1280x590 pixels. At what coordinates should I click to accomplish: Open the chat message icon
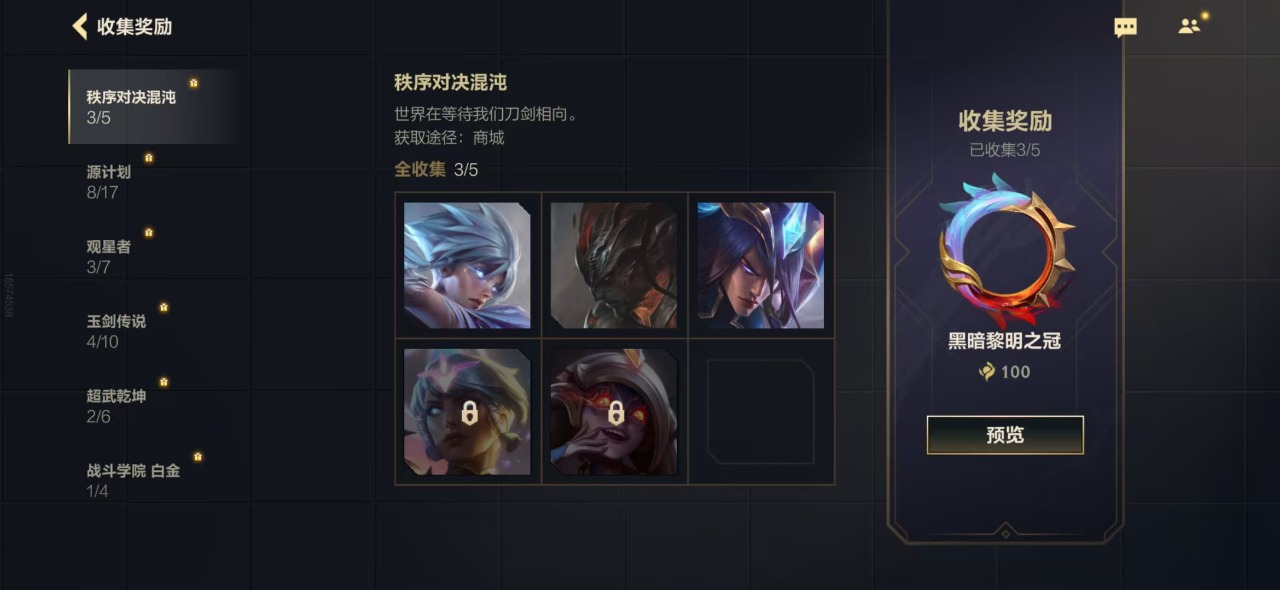(1125, 28)
